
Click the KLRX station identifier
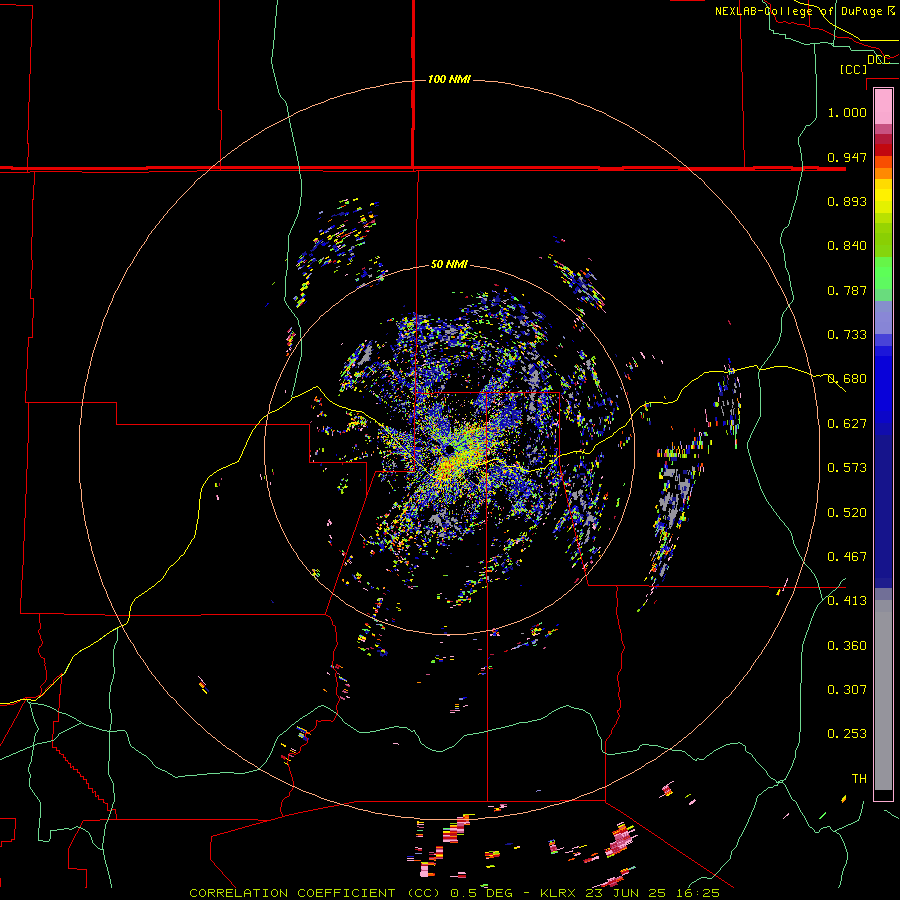click(x=560, y=893)
